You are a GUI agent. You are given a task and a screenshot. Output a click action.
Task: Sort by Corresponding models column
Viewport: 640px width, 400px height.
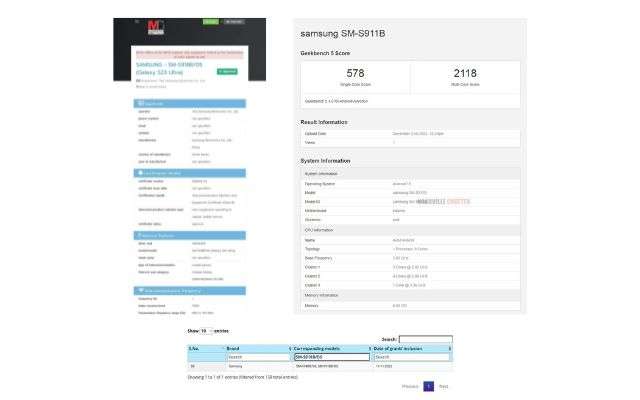(332, 349)
